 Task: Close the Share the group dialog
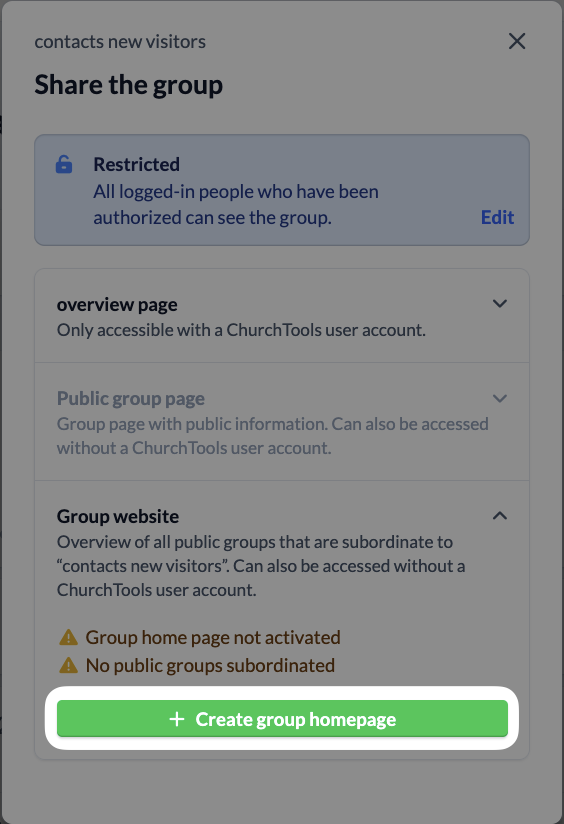[x=517, y=41]
